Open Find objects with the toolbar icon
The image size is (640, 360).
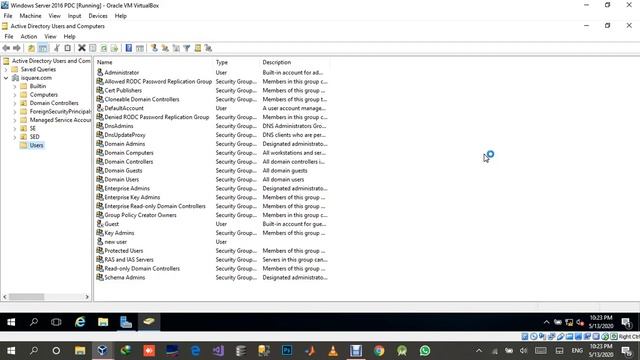[198, 48]
